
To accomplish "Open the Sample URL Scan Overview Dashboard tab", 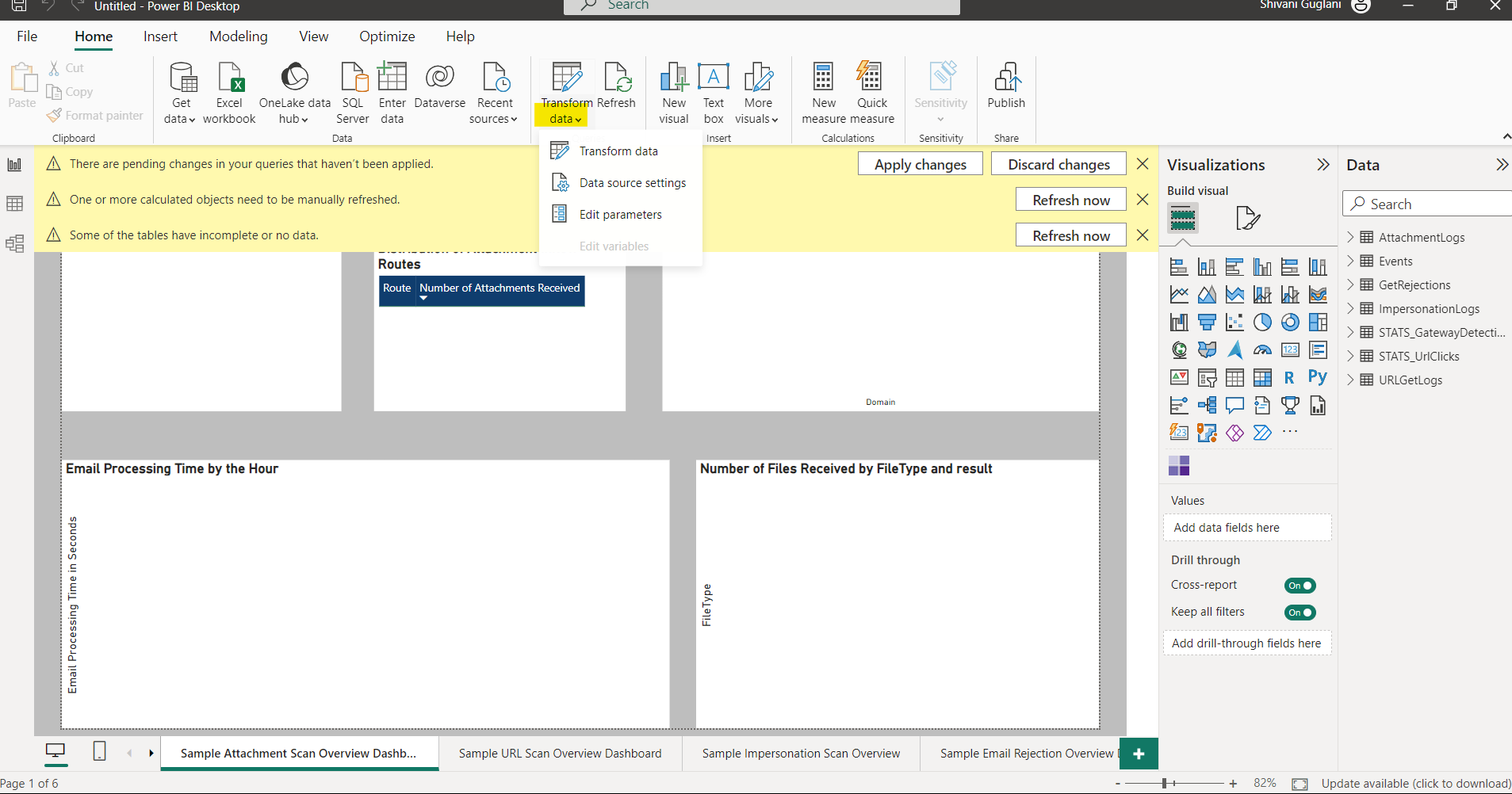I will [560, 754].
